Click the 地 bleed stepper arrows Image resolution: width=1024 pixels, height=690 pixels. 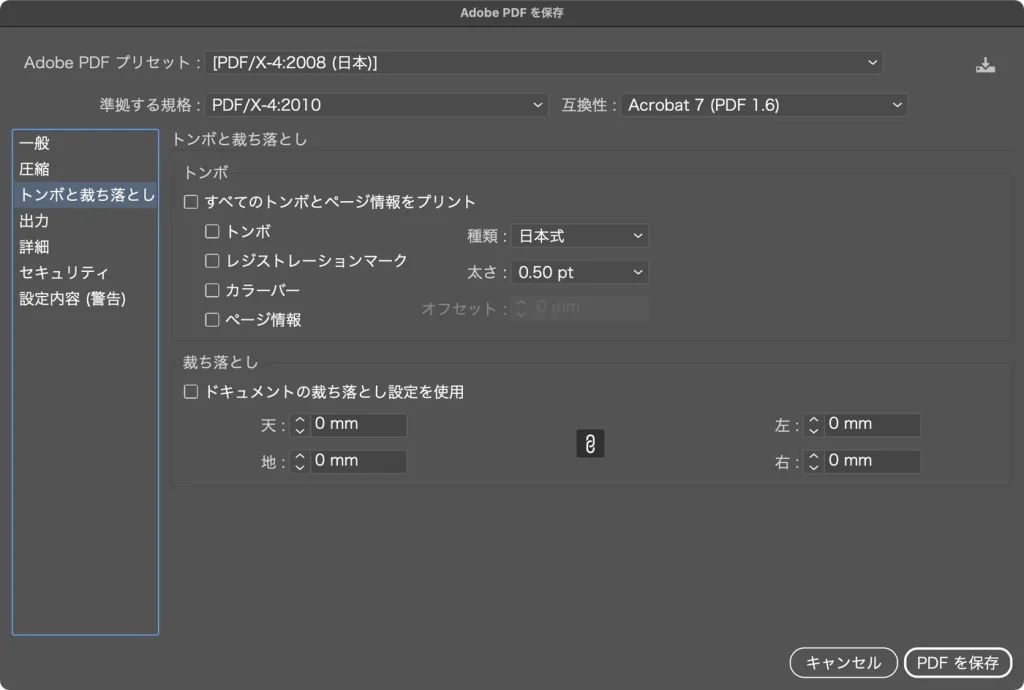[x=300, y=462]
